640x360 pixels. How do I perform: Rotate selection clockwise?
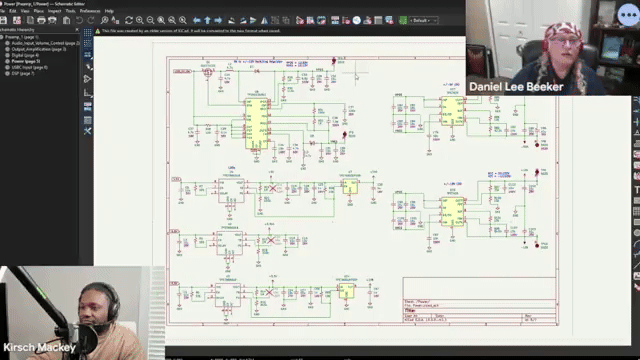[242, 20]
